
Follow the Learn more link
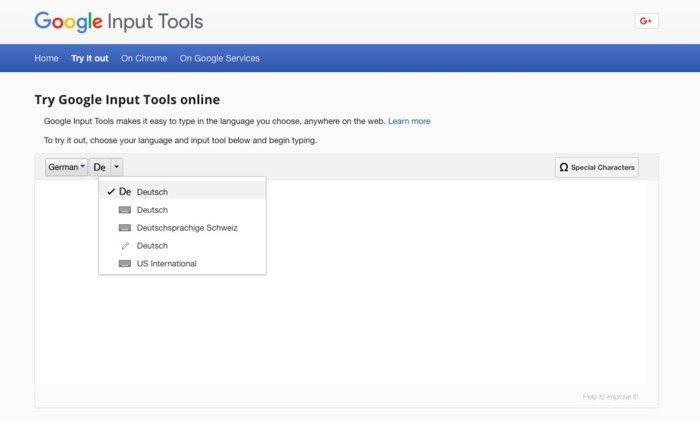coord(409,121)
